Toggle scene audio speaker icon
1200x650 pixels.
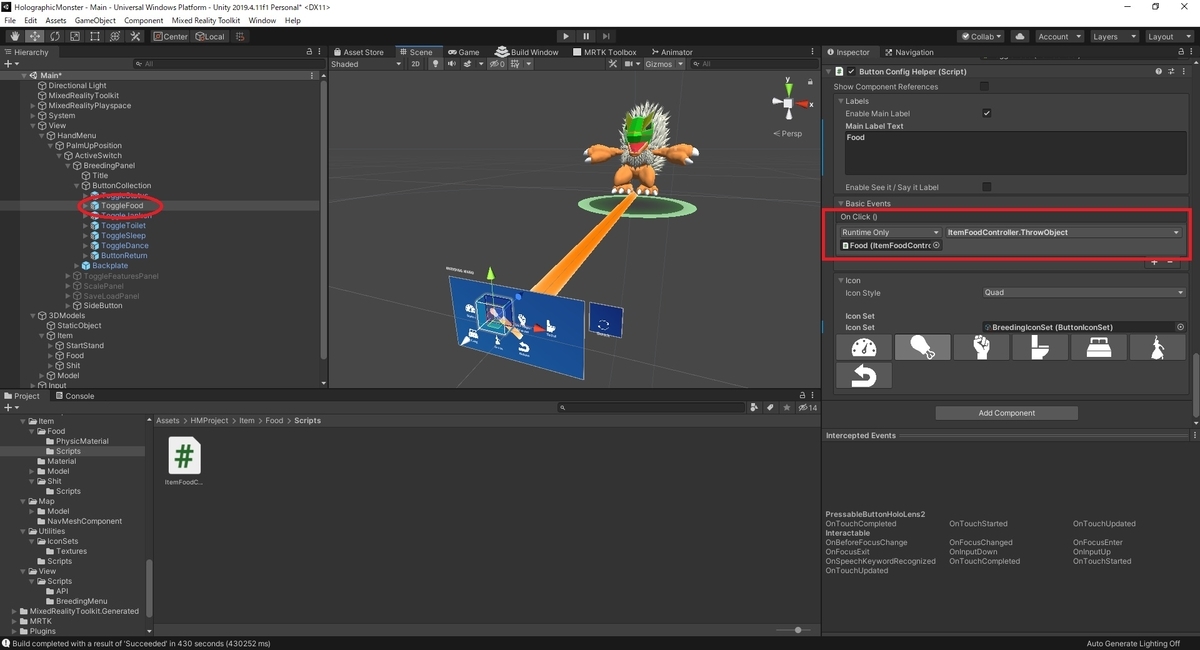point(451,64)
